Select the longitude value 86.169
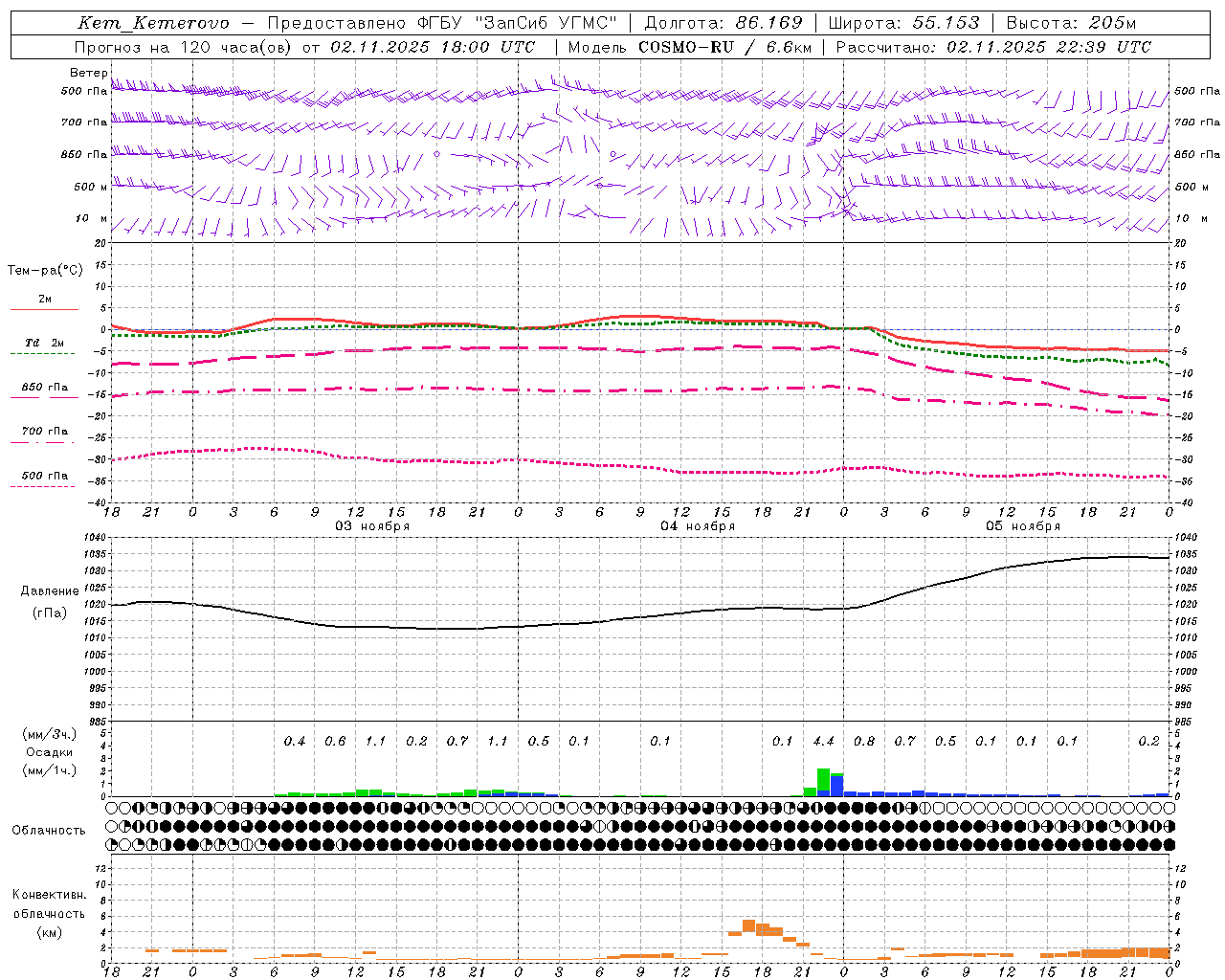1225x980 pixels. click(768, 23)
